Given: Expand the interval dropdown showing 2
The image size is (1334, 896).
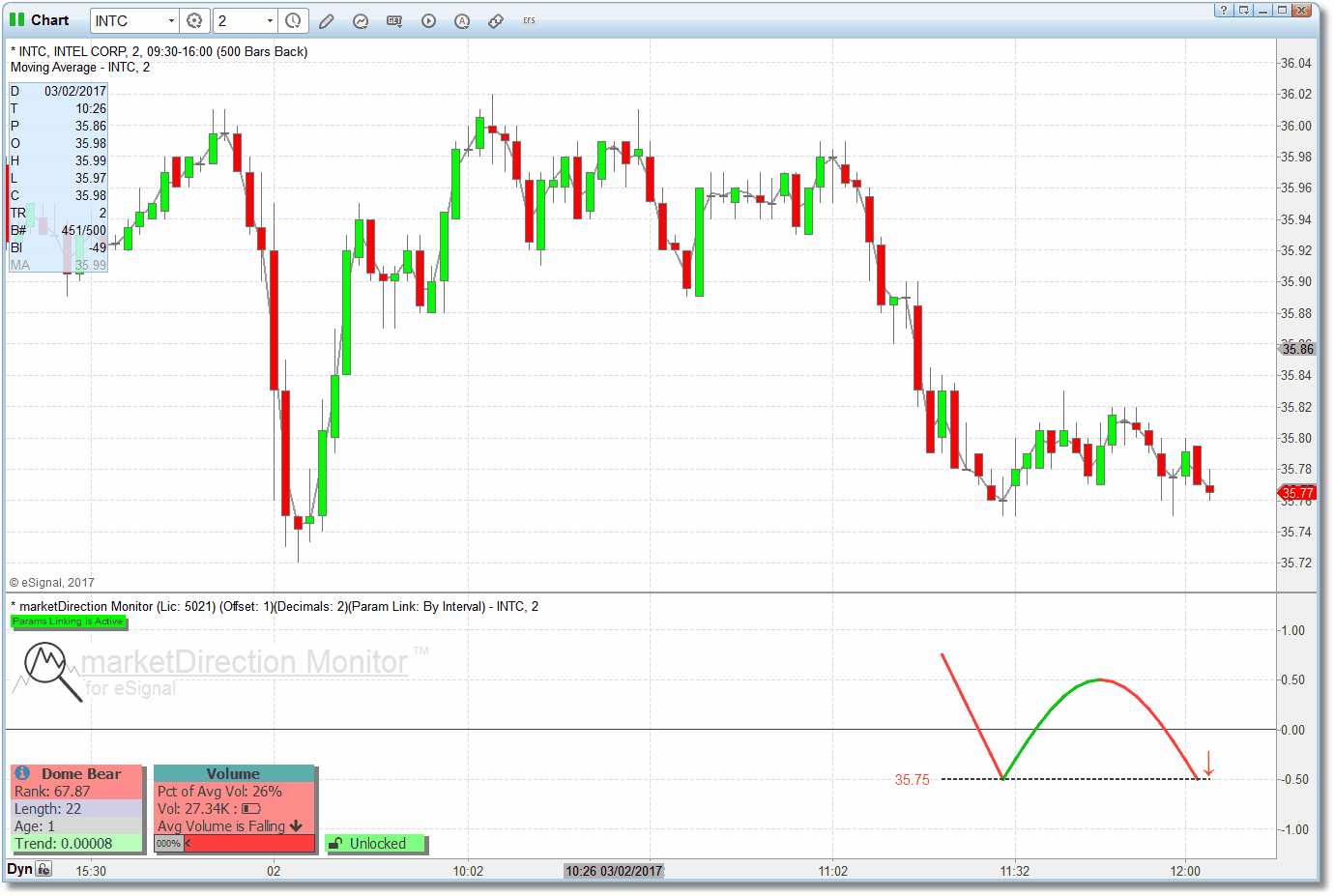Looking at the screenshot, I should click(x=270, y=20).
